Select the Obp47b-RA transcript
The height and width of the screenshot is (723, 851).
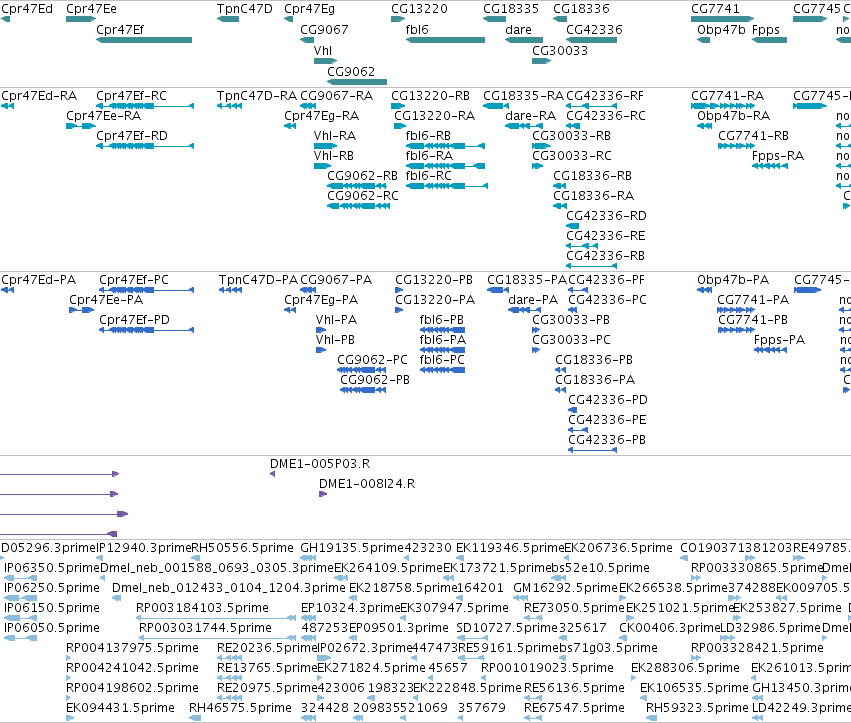(704, 126)
